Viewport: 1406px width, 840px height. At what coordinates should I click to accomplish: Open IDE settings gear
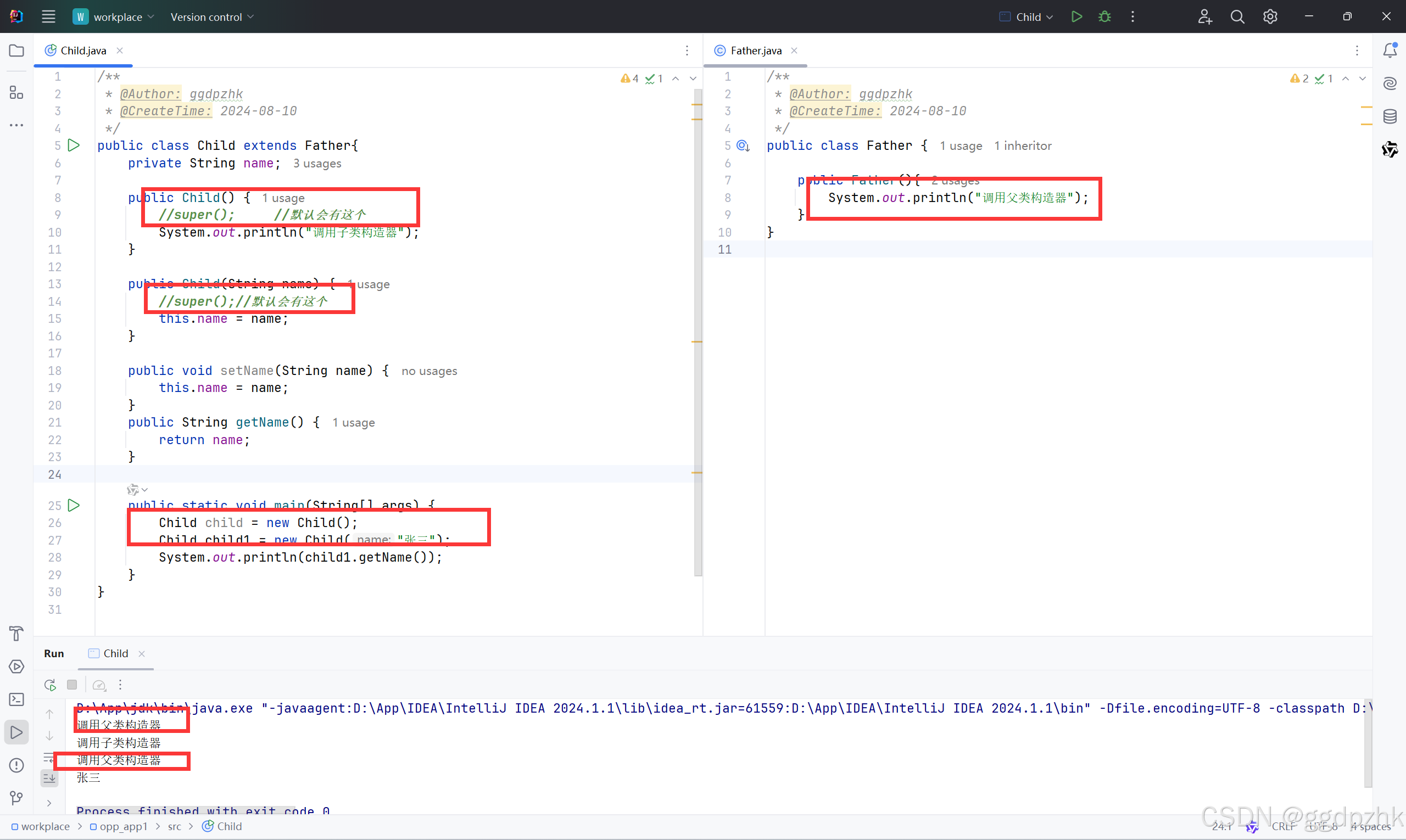click(1270, 16)
